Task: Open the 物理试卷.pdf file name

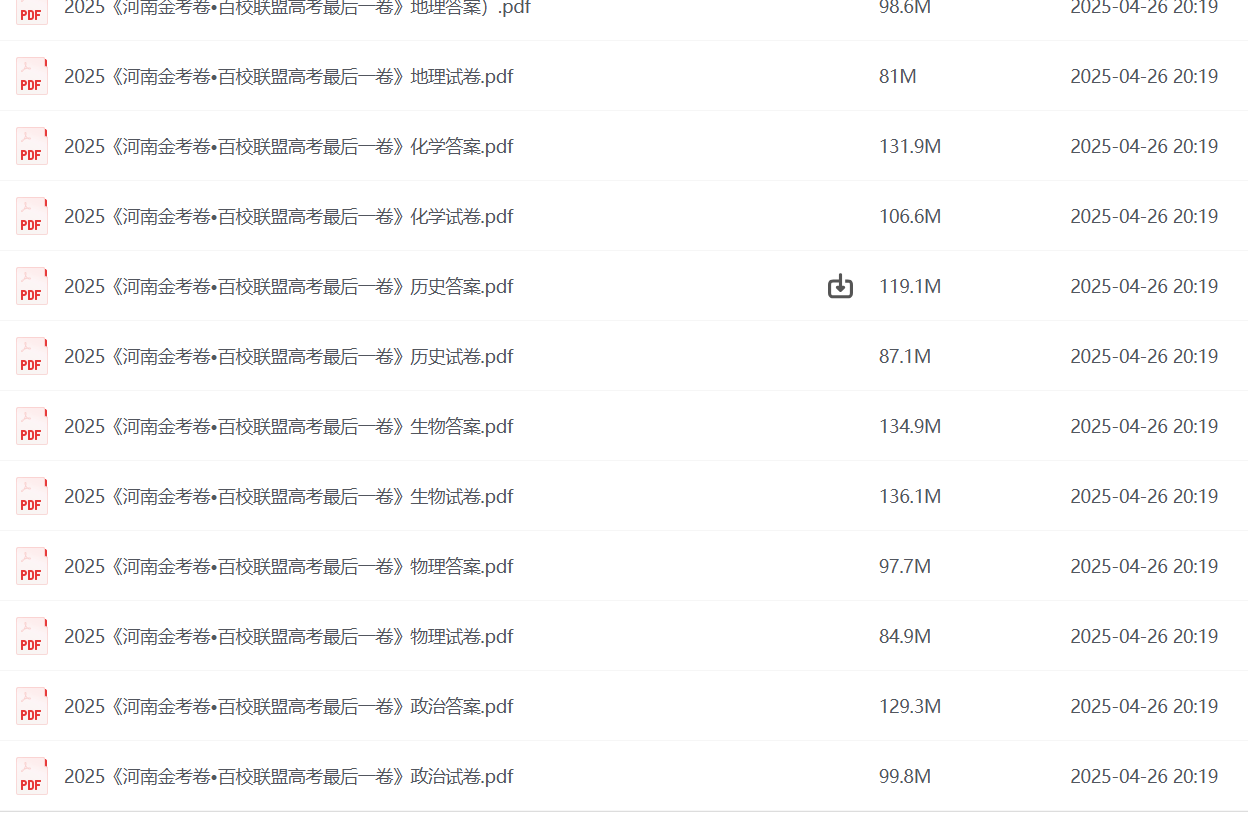Action: coord(288,637)
